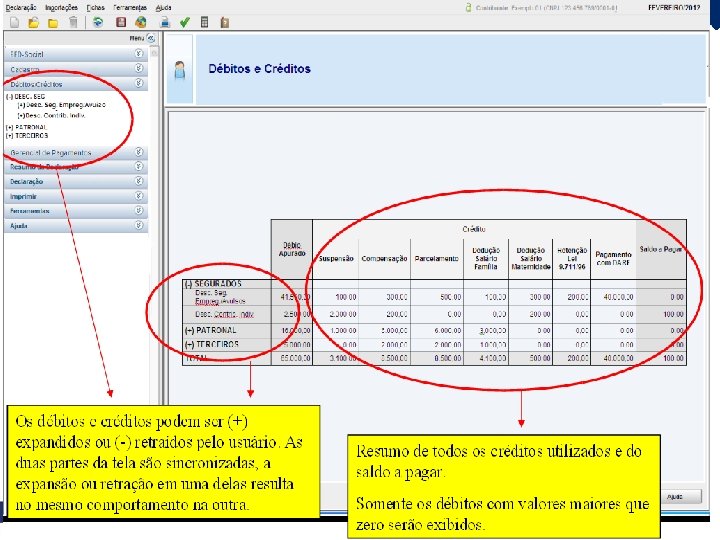Click the Desc. Contrib. Indiv. table row label
720x540 pixels.
[225, 315]
